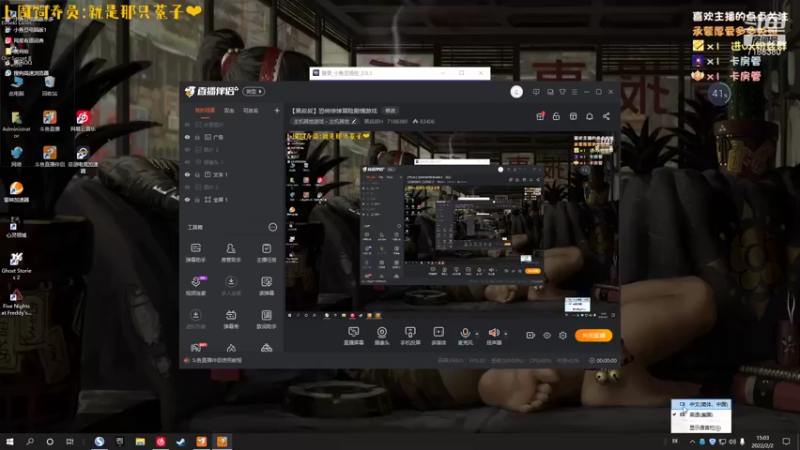This screenshot has width=800, height=450.
Task: Toggle preview eye icon beside settings gear
Action: point(547,335)
